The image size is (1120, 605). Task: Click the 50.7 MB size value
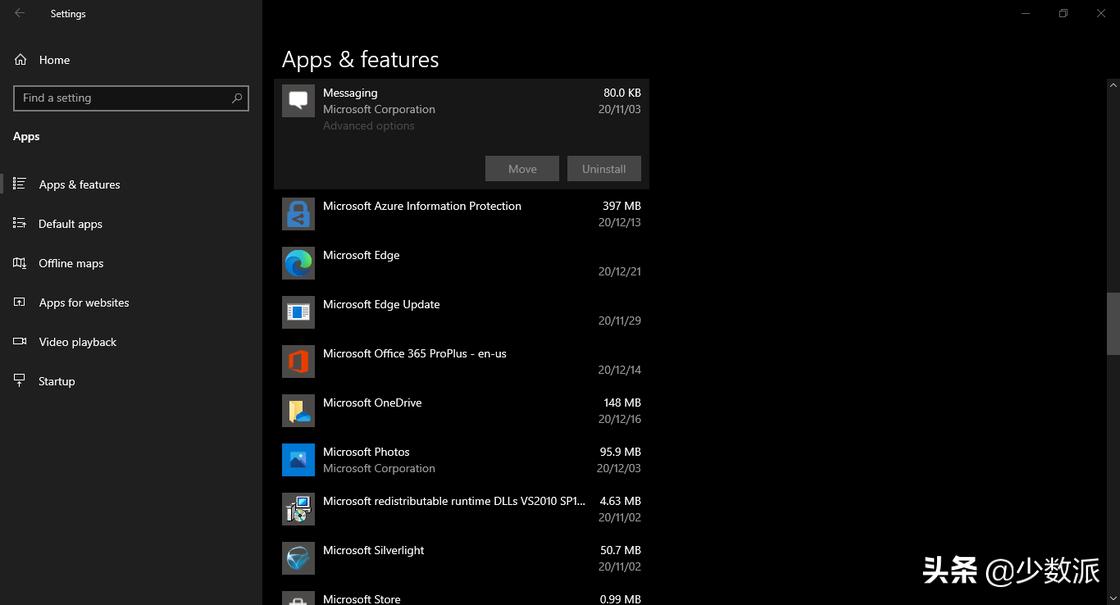click(620, 551)
